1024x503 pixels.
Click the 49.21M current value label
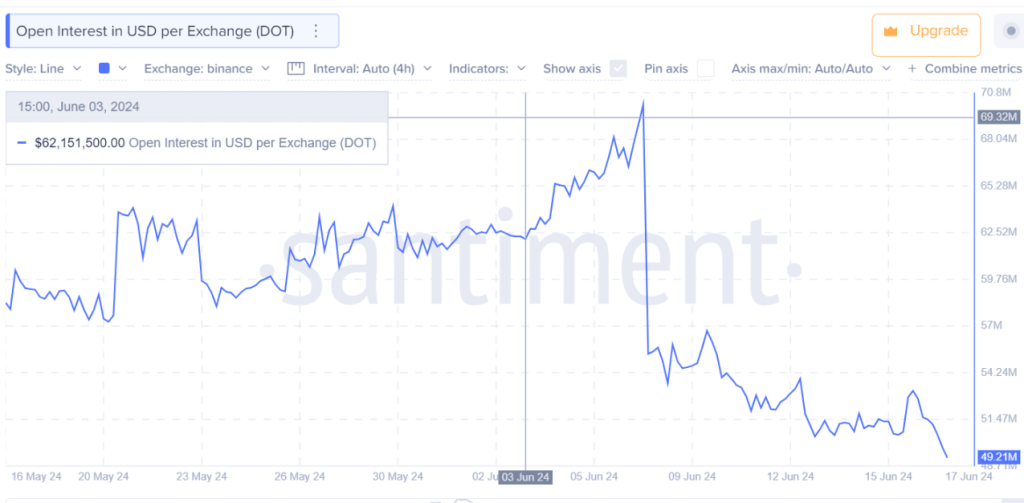pos(999,456)
